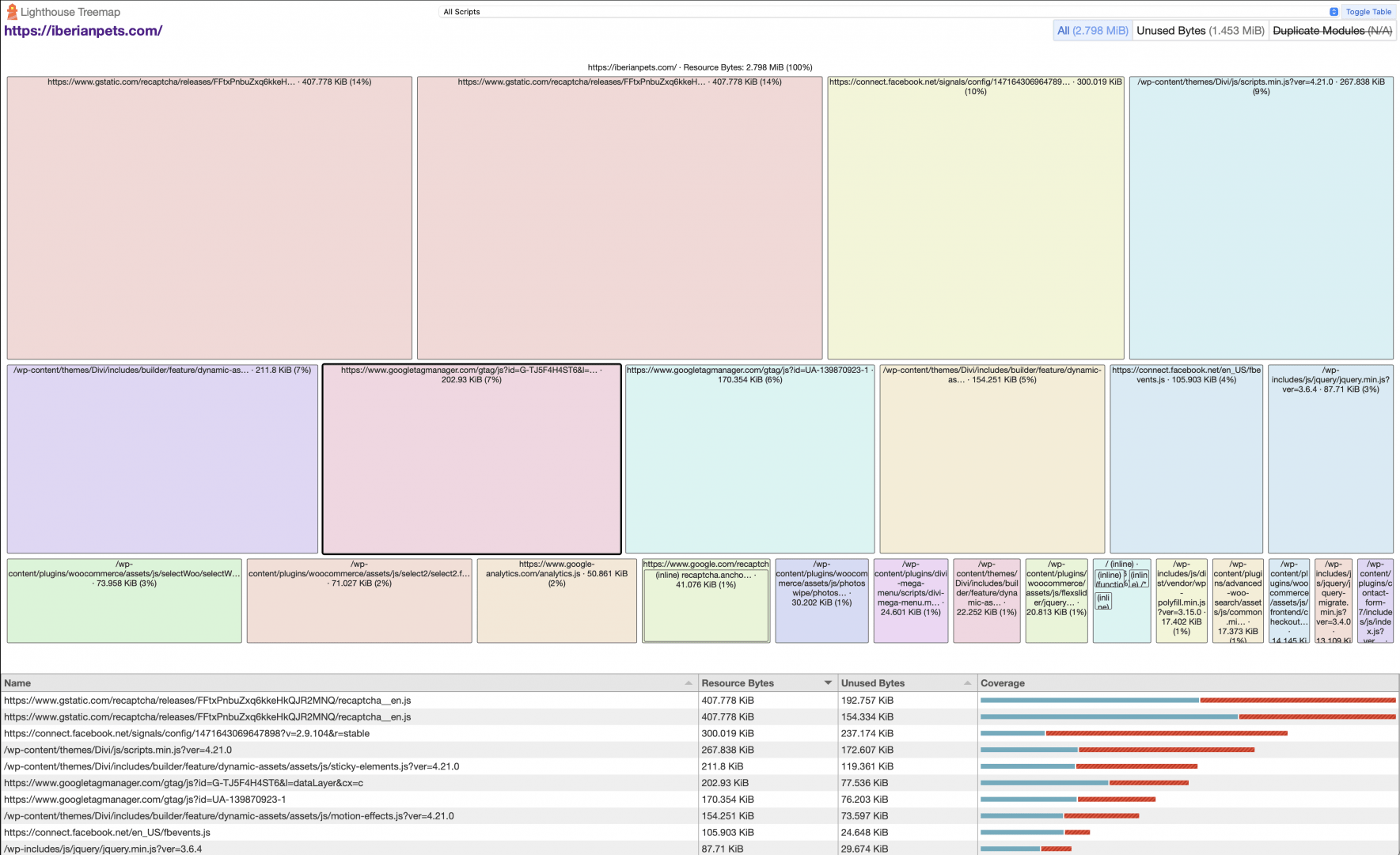The image size is (1400, 855).
Task: Select the wp-polyfill.min.js node, 17.402 KiB
Action: [x=1182, y=601]
